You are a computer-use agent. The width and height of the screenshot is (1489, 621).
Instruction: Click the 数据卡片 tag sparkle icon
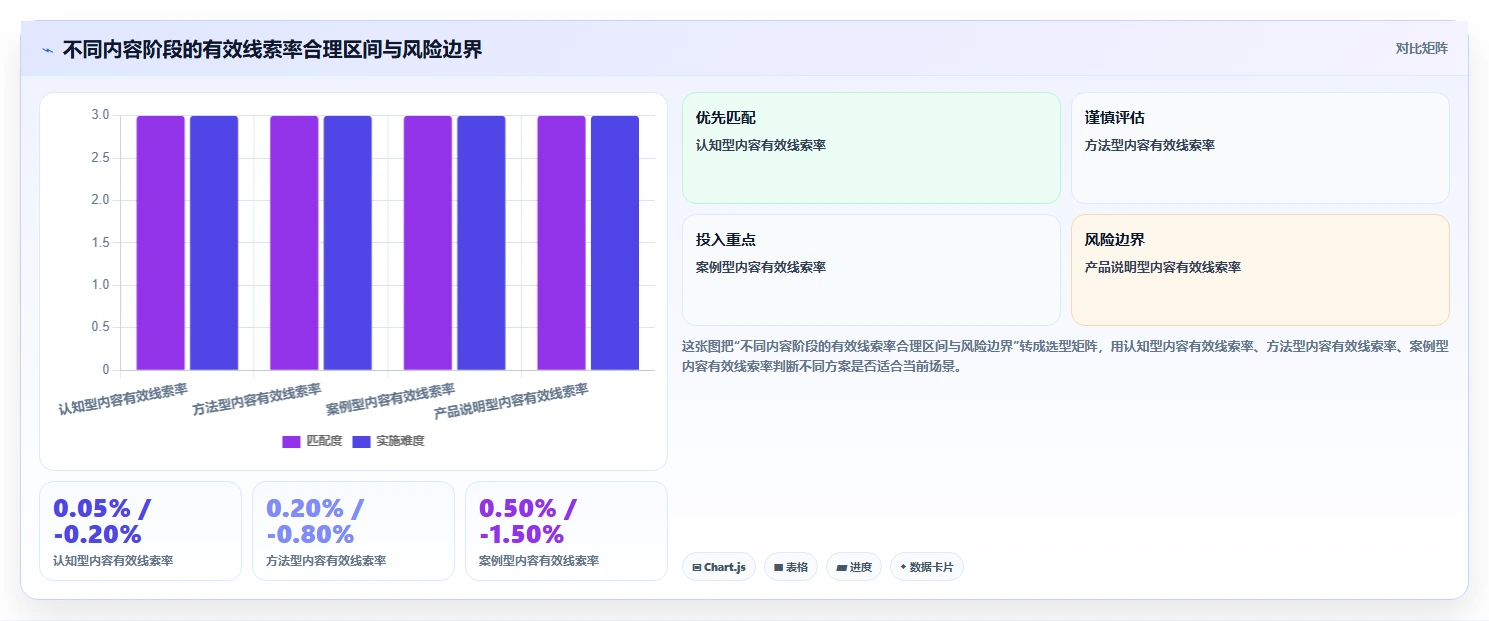pos(903,567)
